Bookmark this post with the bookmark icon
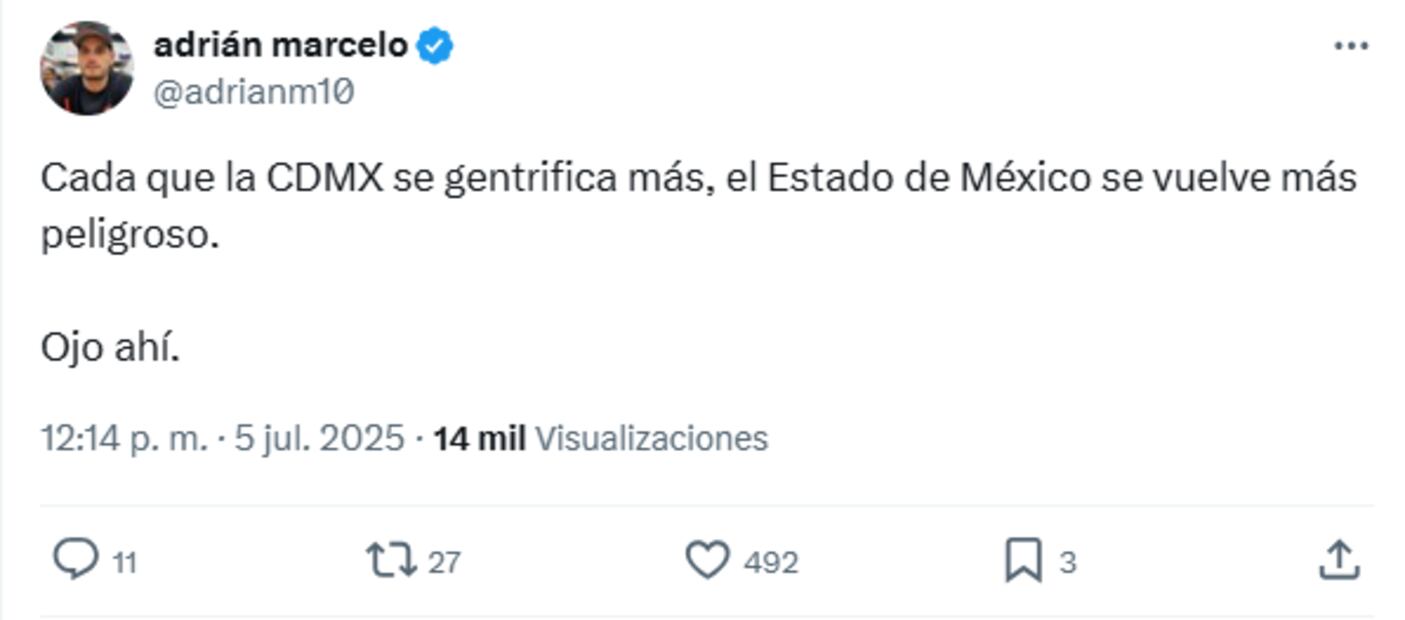Screen dimensions: 1405x620 pos(1023,560)
